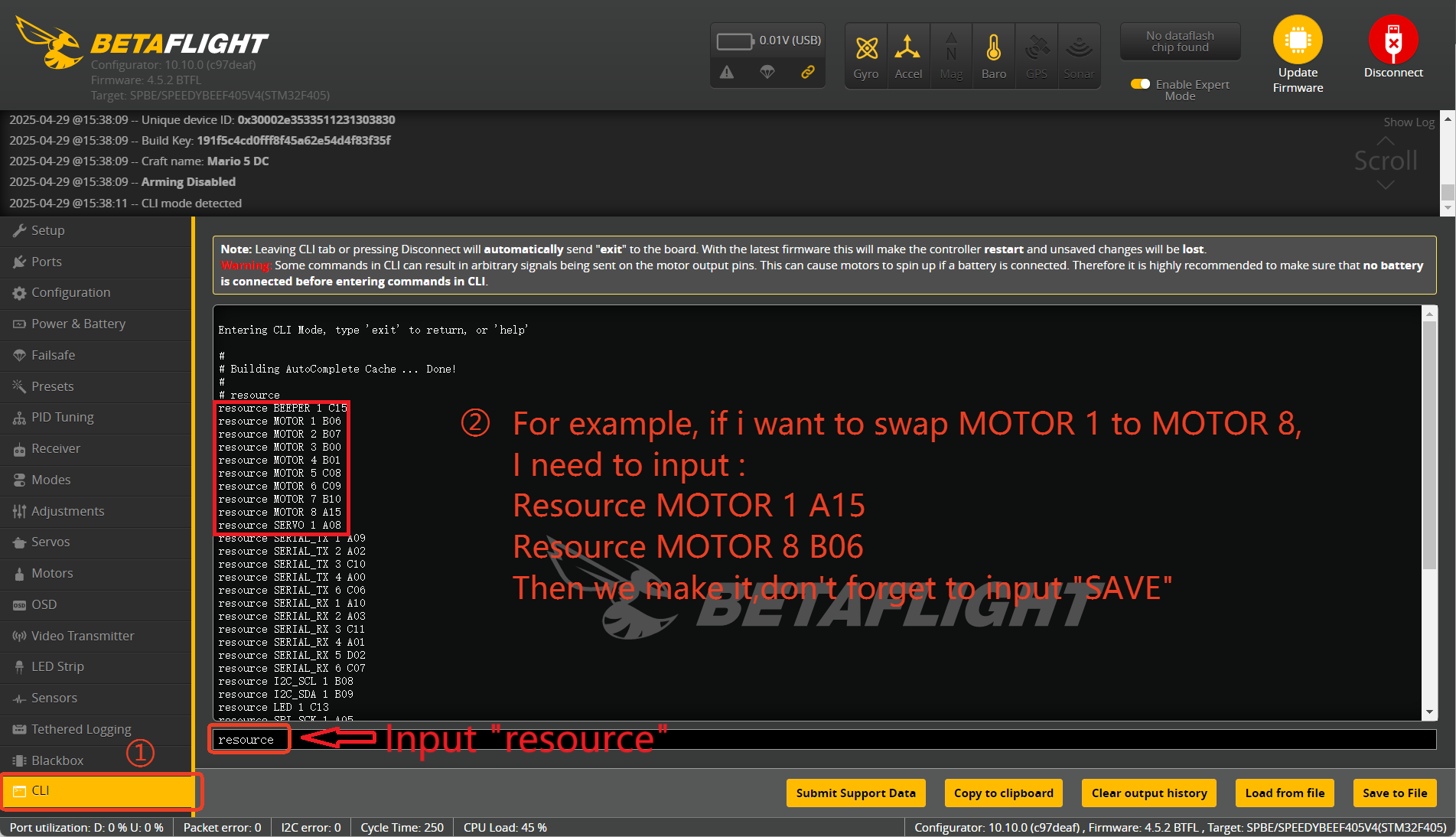Viewport: 1456px width, 837px height.
Task: Open the Receiver tab
Action: pos(96,448)
